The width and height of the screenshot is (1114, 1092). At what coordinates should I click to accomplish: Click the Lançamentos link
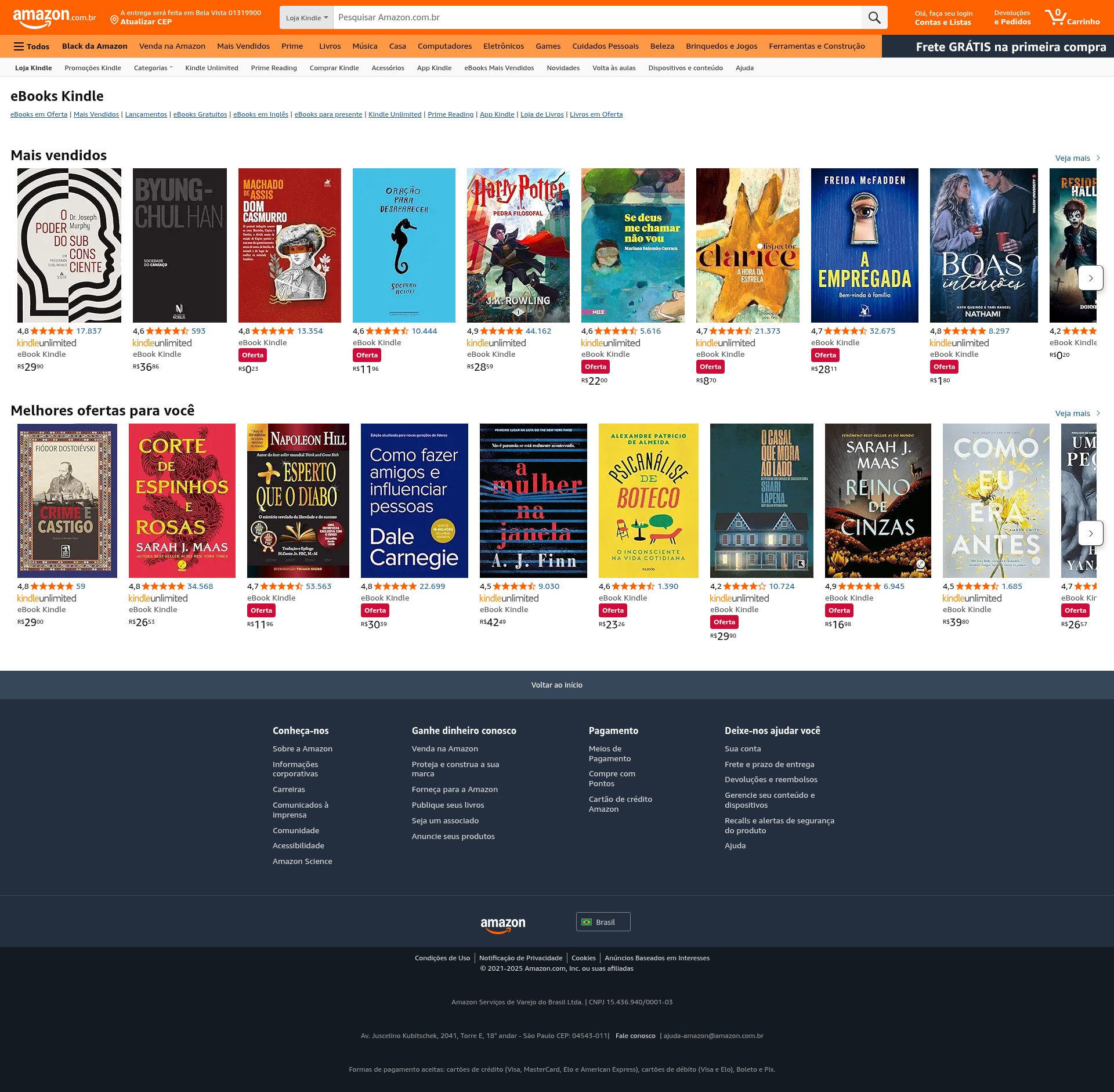pos(146,114)
